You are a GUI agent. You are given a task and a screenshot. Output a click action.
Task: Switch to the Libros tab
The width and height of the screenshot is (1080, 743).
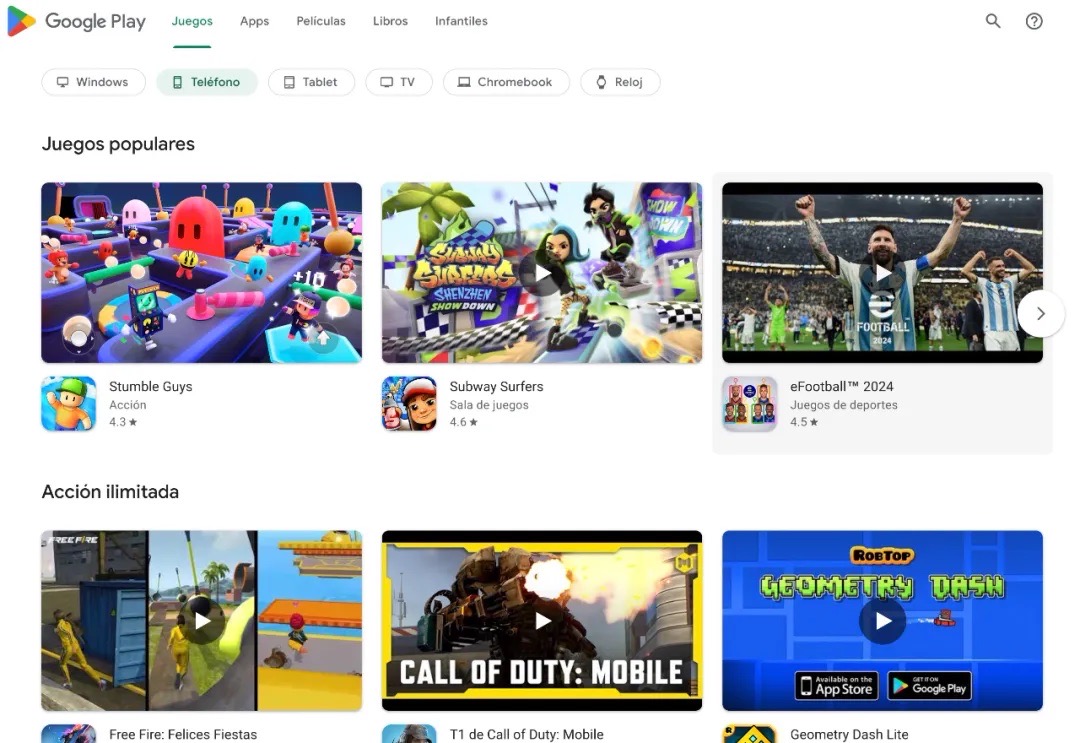[x=390, y=21]
